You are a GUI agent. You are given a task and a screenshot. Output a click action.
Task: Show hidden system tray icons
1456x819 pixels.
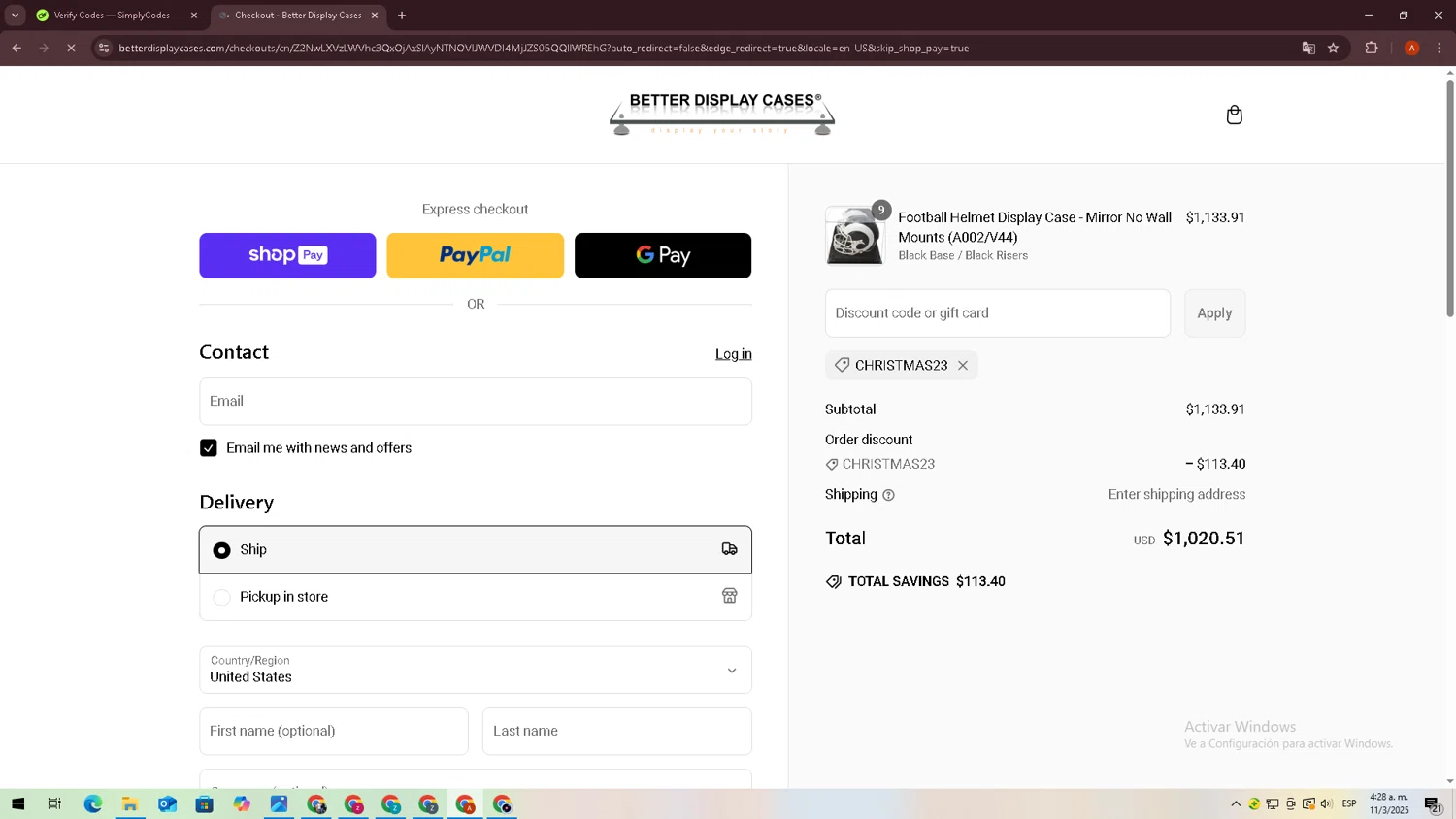pyautogui.click(x=1236, y=803)
